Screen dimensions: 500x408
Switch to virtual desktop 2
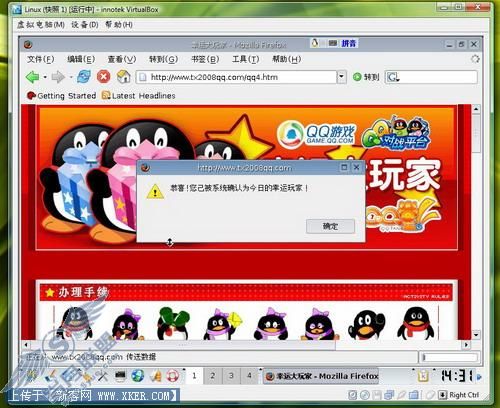coord(213,376)
